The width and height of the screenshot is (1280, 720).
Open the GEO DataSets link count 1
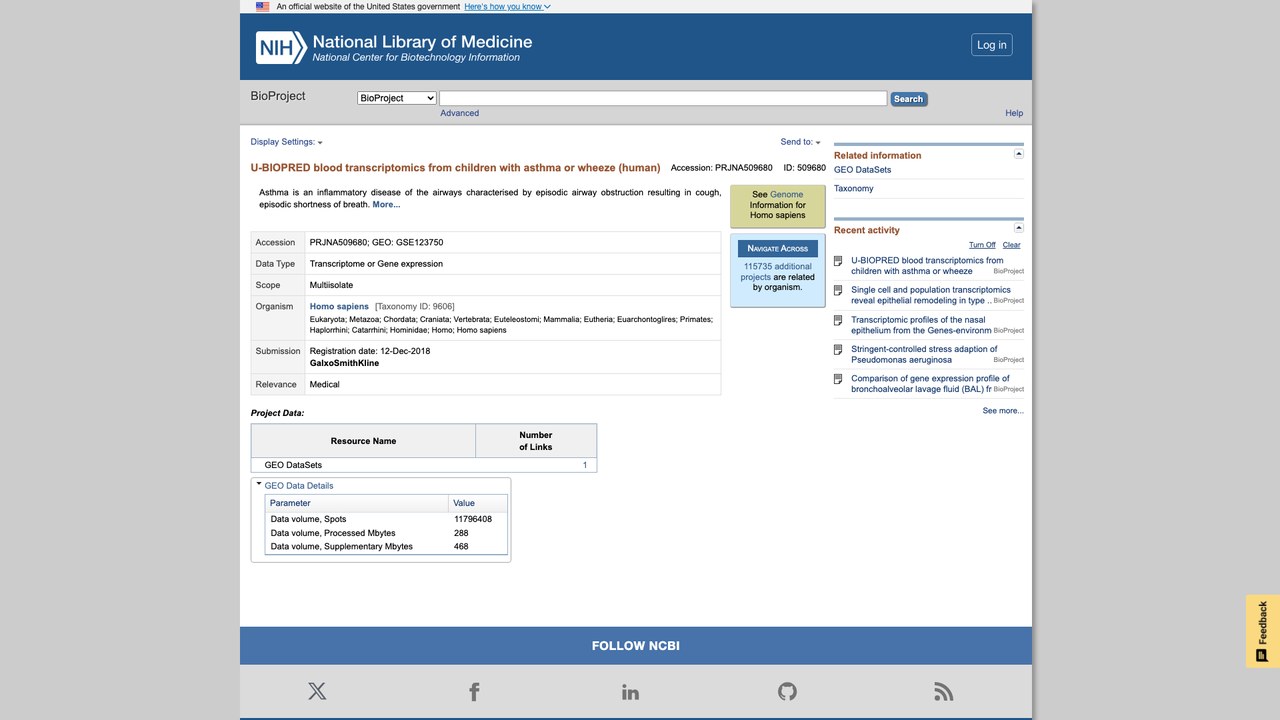[585, 465]
